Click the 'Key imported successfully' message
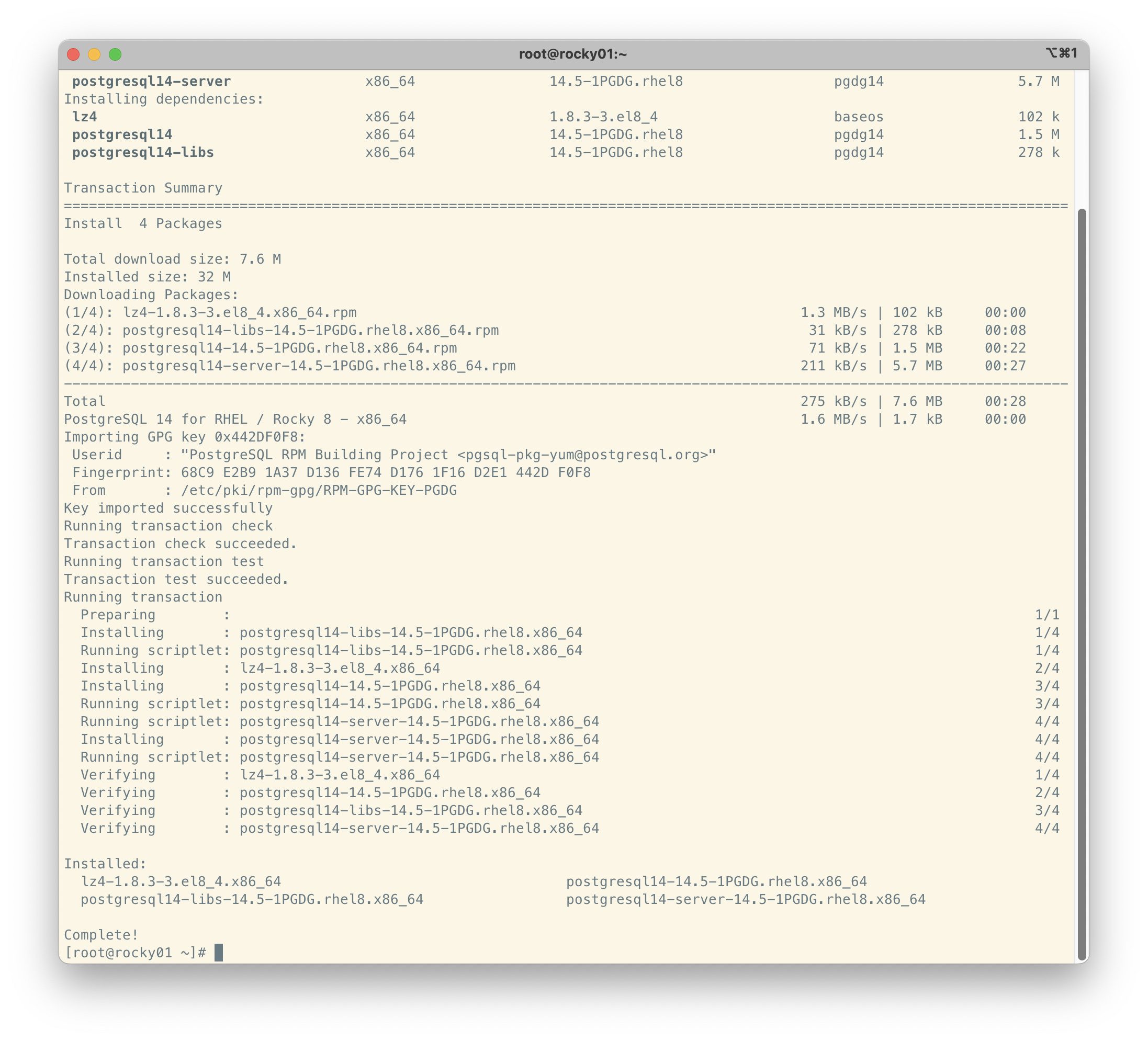Screen dimensions: 1148x1041 168,508
